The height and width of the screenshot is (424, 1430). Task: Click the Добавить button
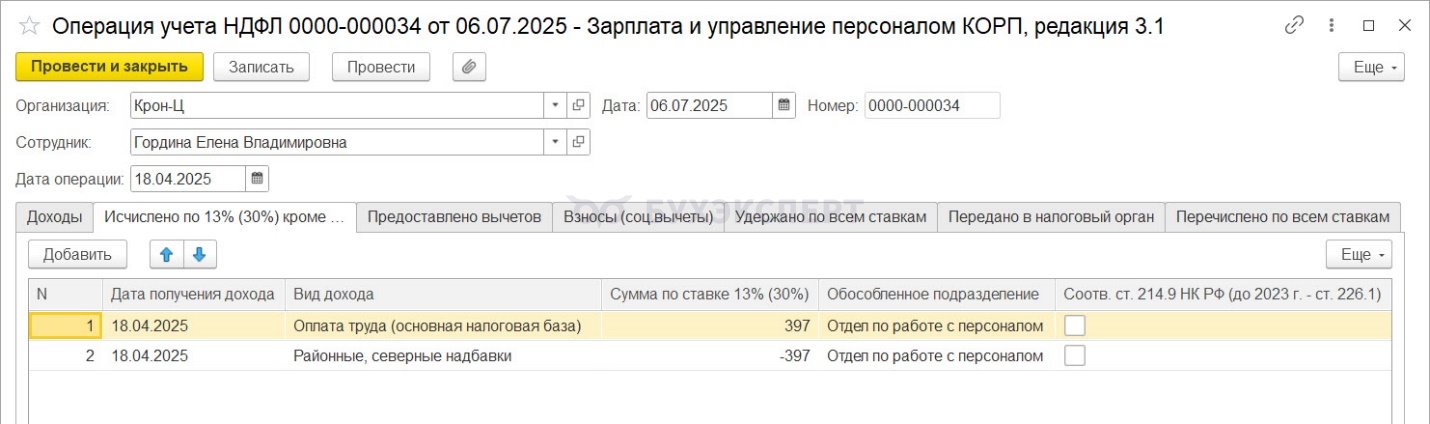77,255
